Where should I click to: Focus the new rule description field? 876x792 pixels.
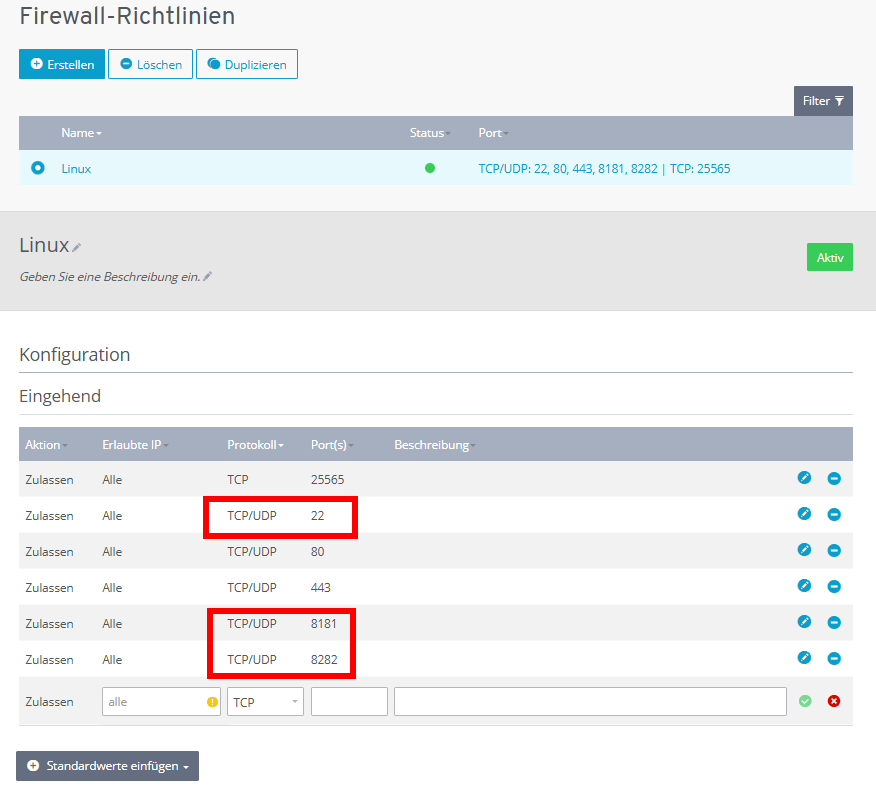591,702
